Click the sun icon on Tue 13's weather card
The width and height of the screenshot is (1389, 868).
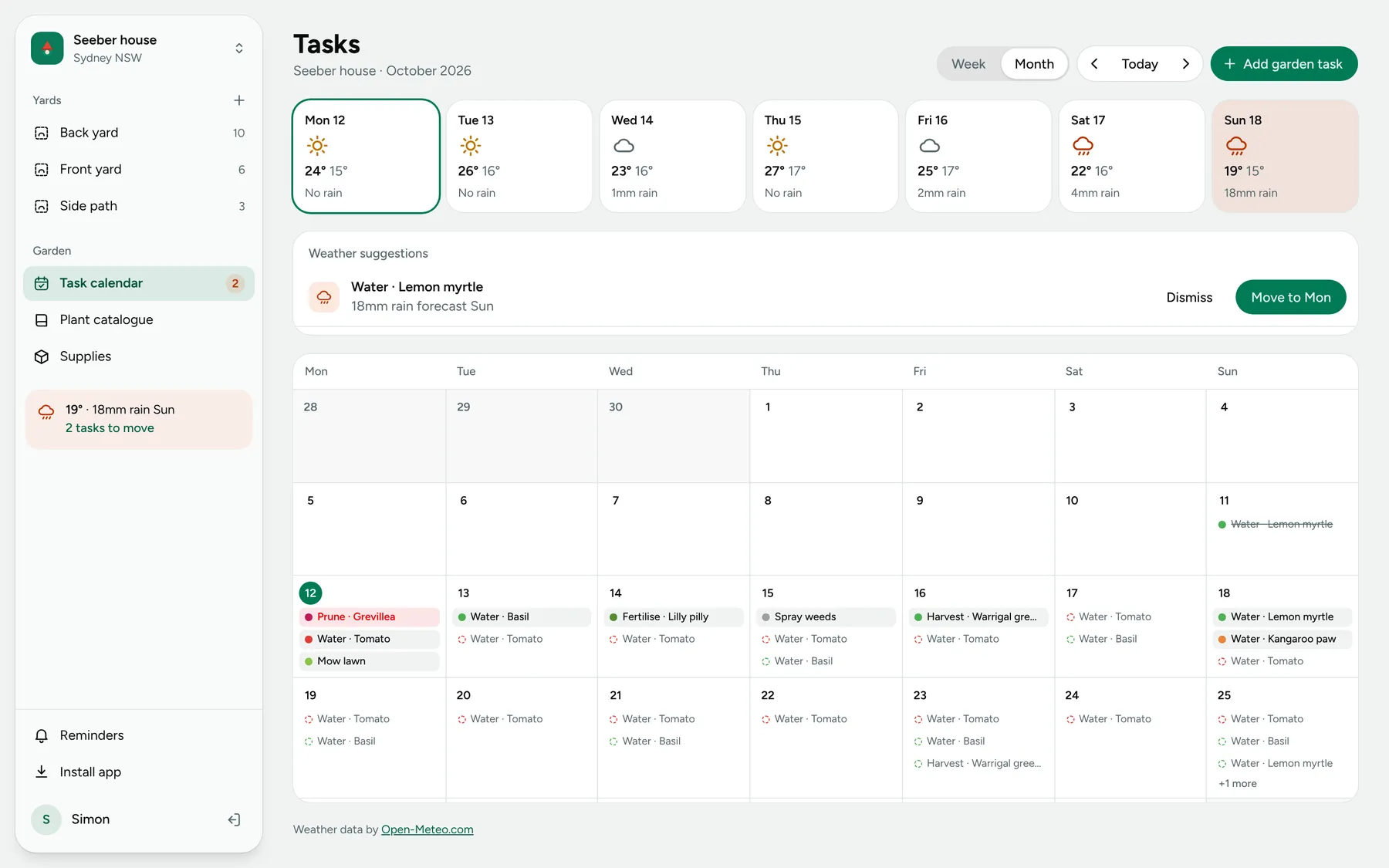(470, 146)
